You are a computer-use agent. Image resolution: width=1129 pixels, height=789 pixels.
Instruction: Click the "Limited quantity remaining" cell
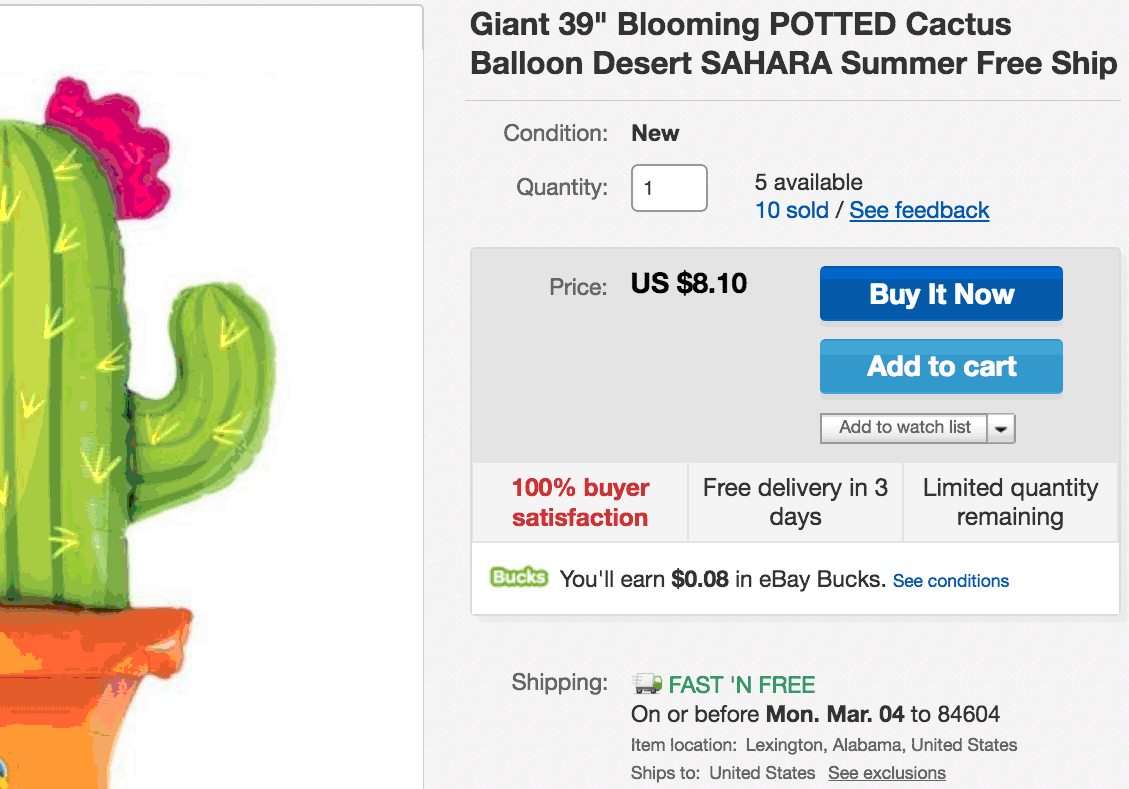[1010, 502]
